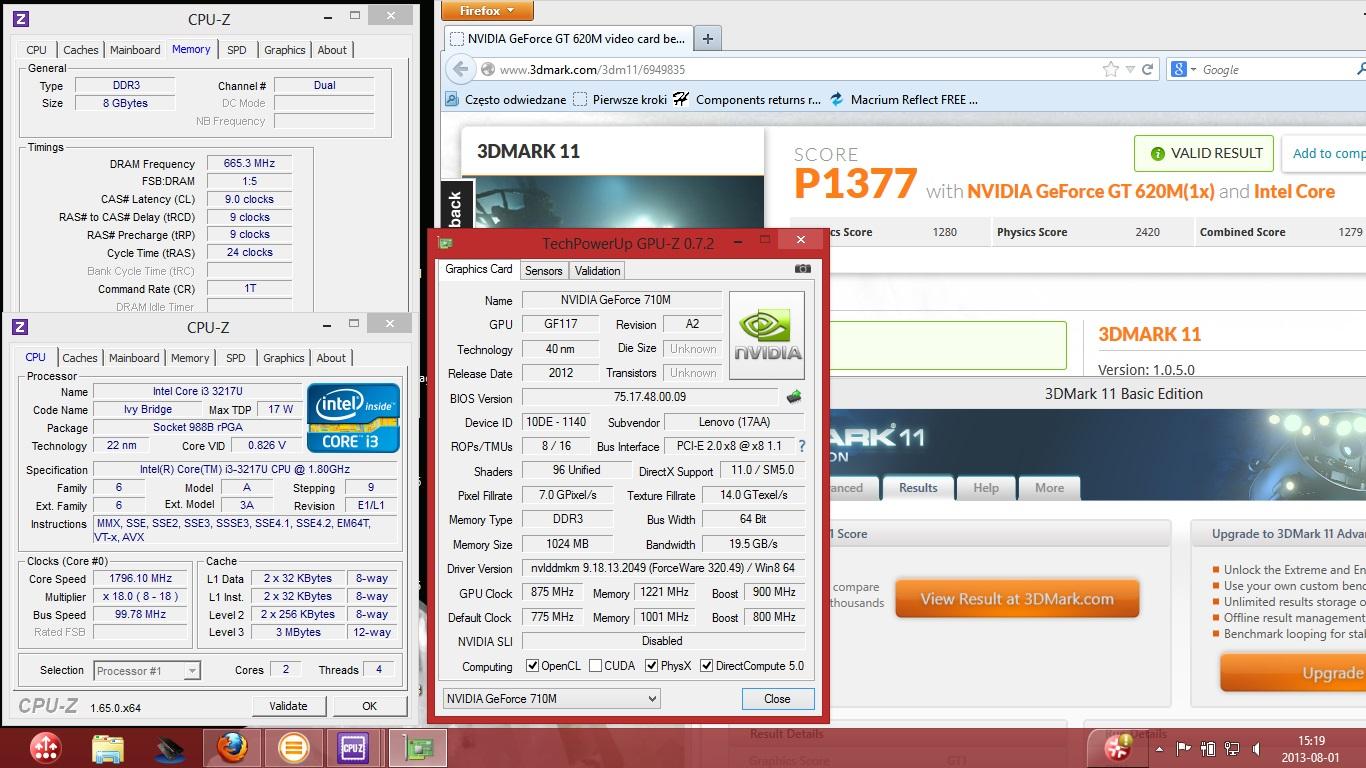This screenshot has height=768, width=1366.
Task: Select the NVIDIA GeForce GT 620M browser tab
Action: tap(568, 38)
